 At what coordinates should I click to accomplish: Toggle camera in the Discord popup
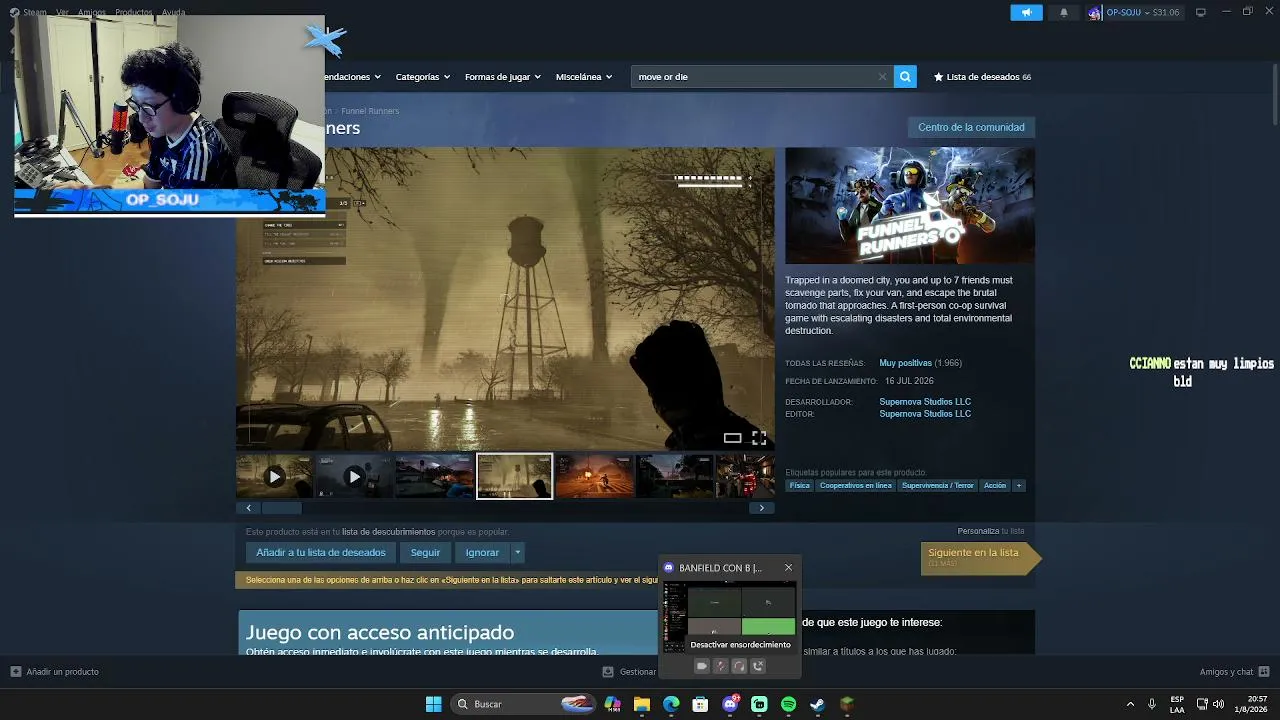(x=702, y=666)
